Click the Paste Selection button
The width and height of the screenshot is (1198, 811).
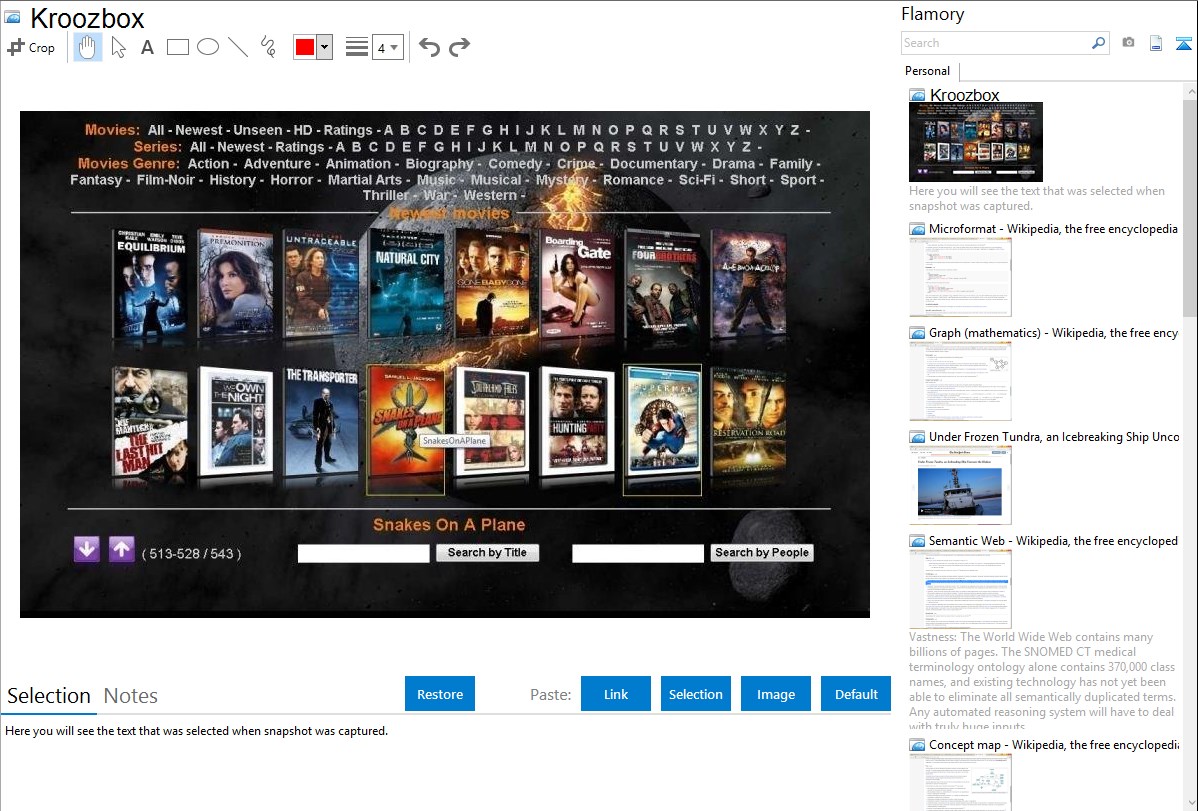(x=695, y=694)
